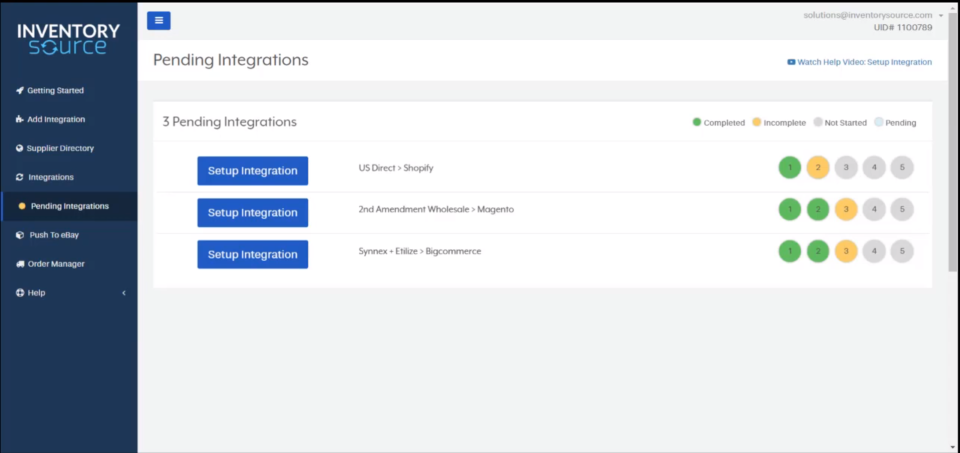The image size is (960, 453).
Task: Click the lifebuoy icon beside Help
Action: (x=20, y=293)
